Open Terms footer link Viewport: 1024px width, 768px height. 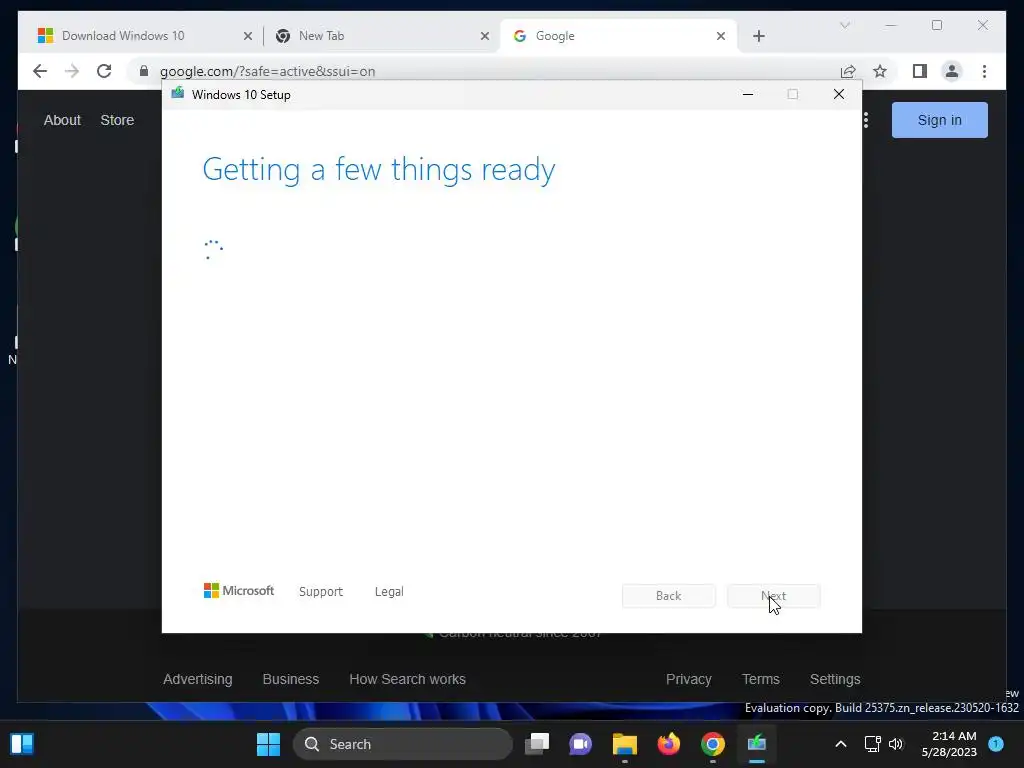[x=760, y=679]
